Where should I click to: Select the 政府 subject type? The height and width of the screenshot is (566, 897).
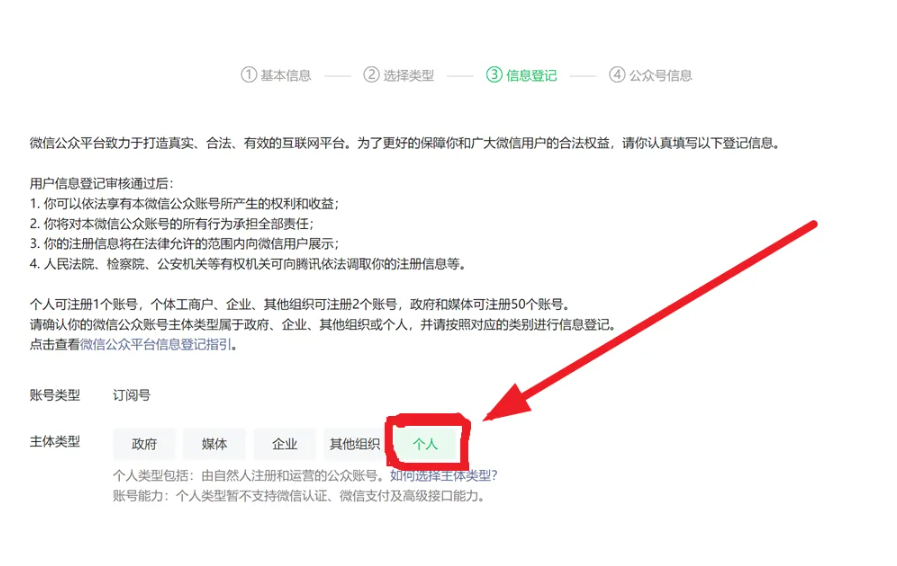click(x=144, y=444)
